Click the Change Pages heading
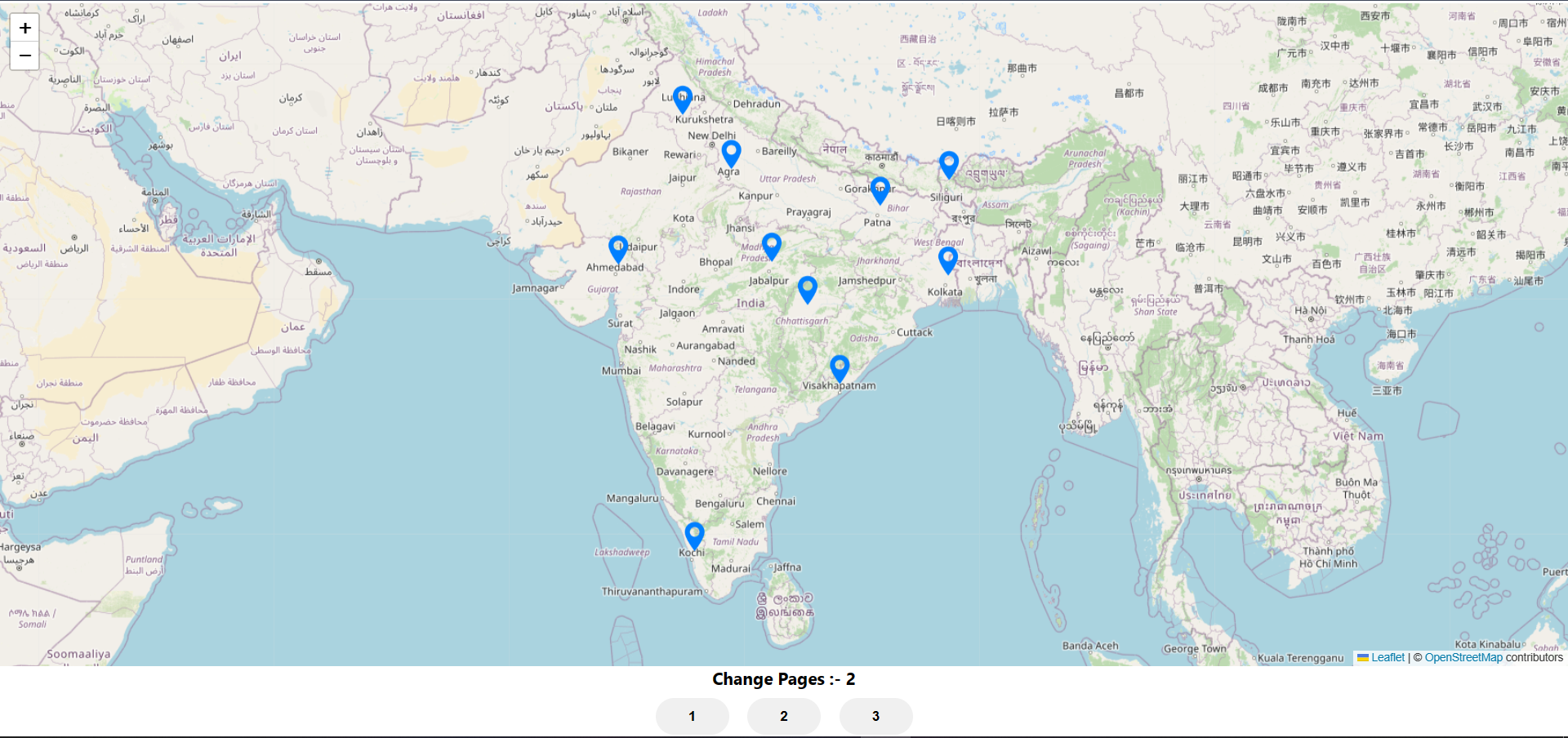Screen dimensions: 1568x738 pos(783,678)
